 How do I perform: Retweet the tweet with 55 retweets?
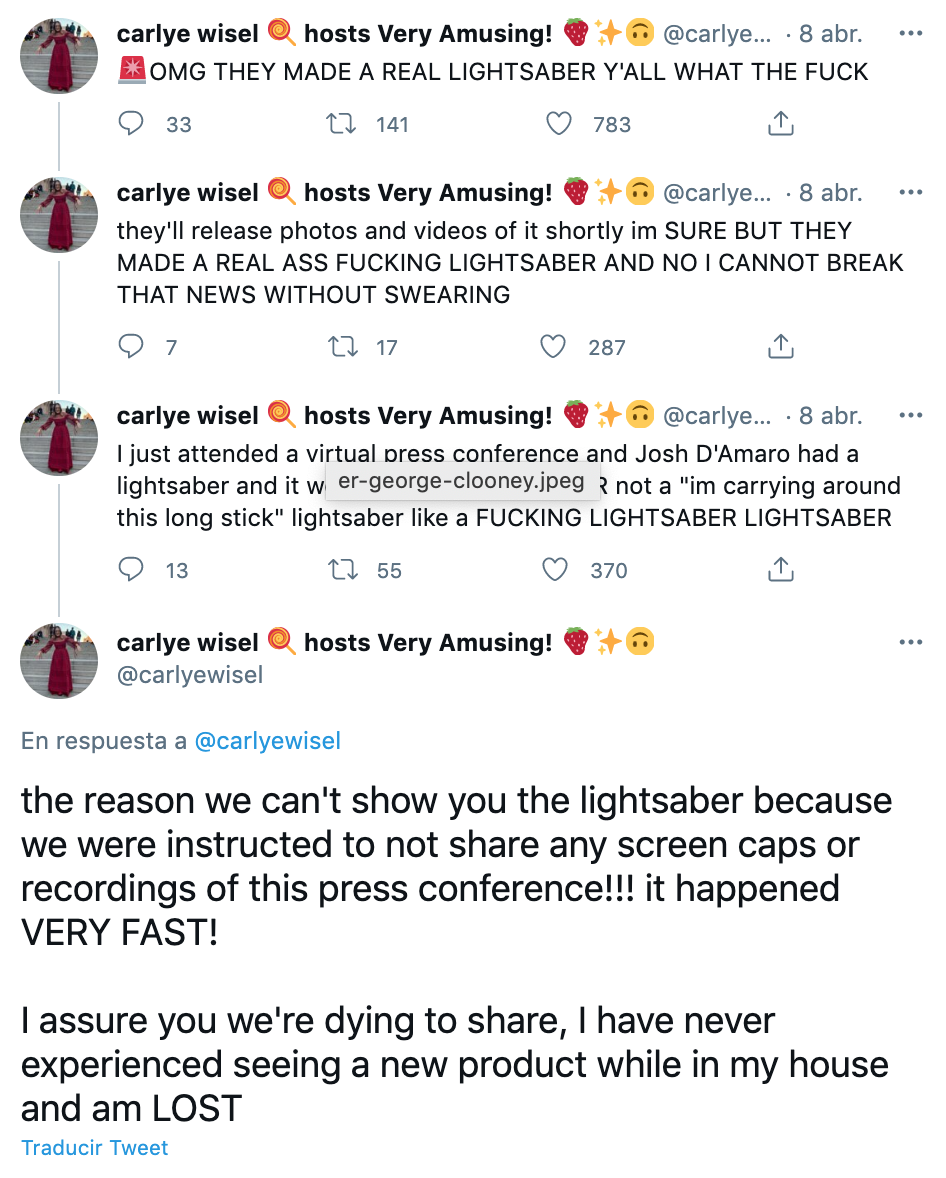[342, 570]
